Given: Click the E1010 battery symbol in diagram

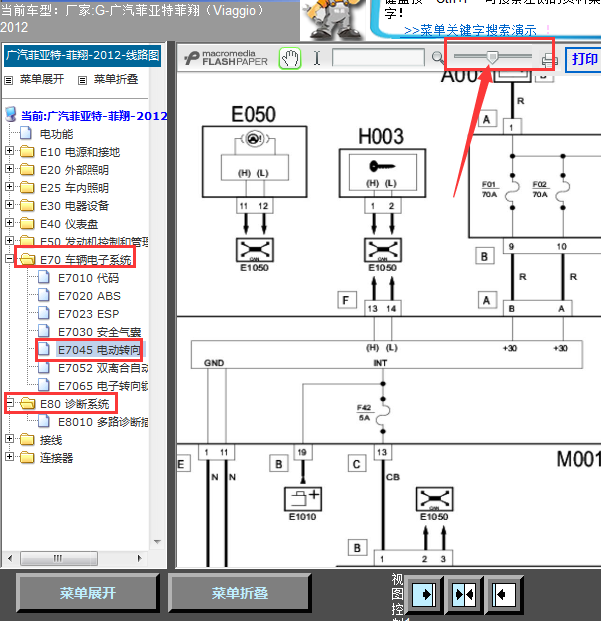Looking at the screenshot, I should [303, 499].
